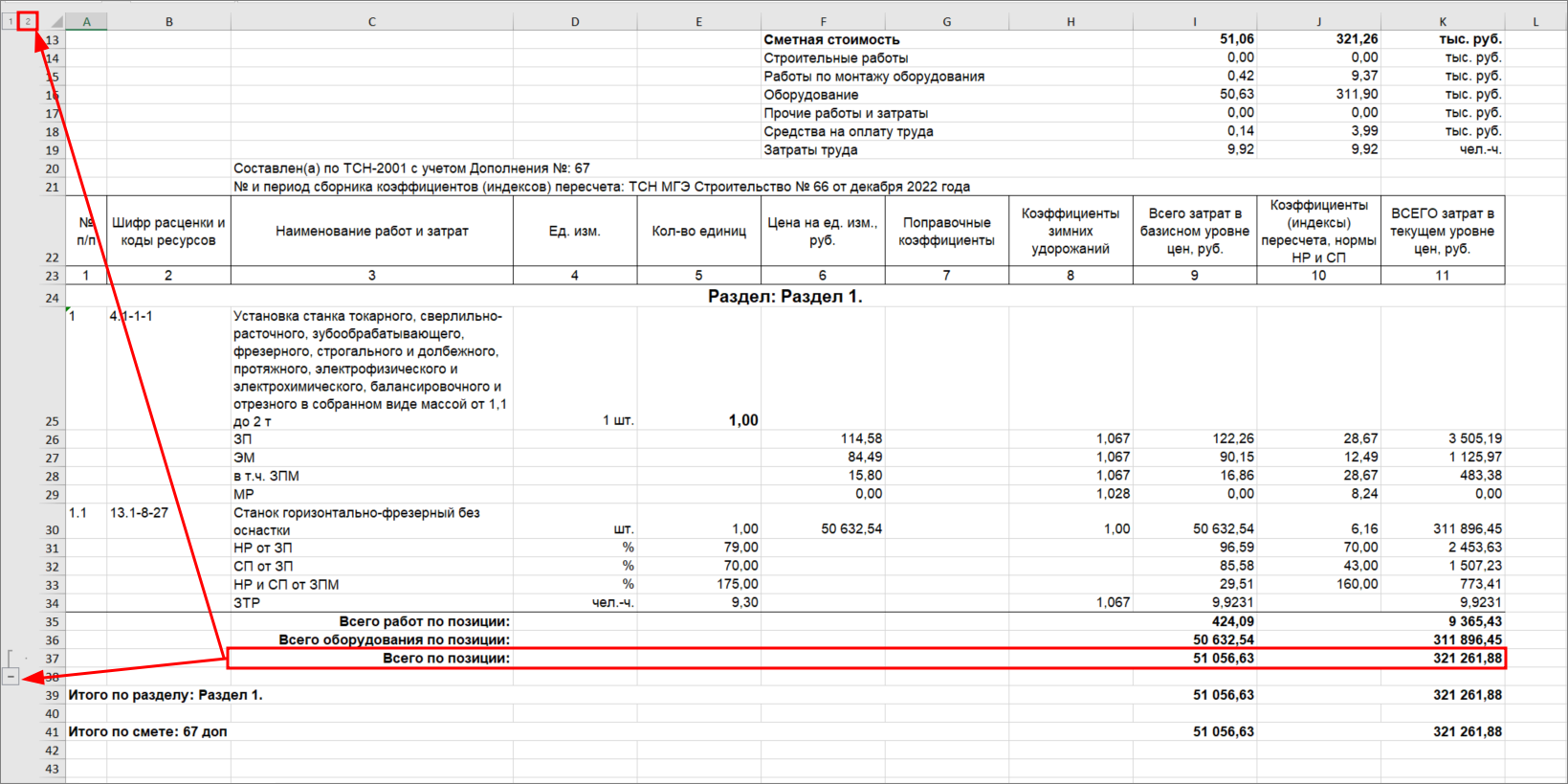The width and height of the screenshot is (1568, 784).
Task: Click the 'Раздел: Раздел 1.' title cell
Action: tap(784, 297)
